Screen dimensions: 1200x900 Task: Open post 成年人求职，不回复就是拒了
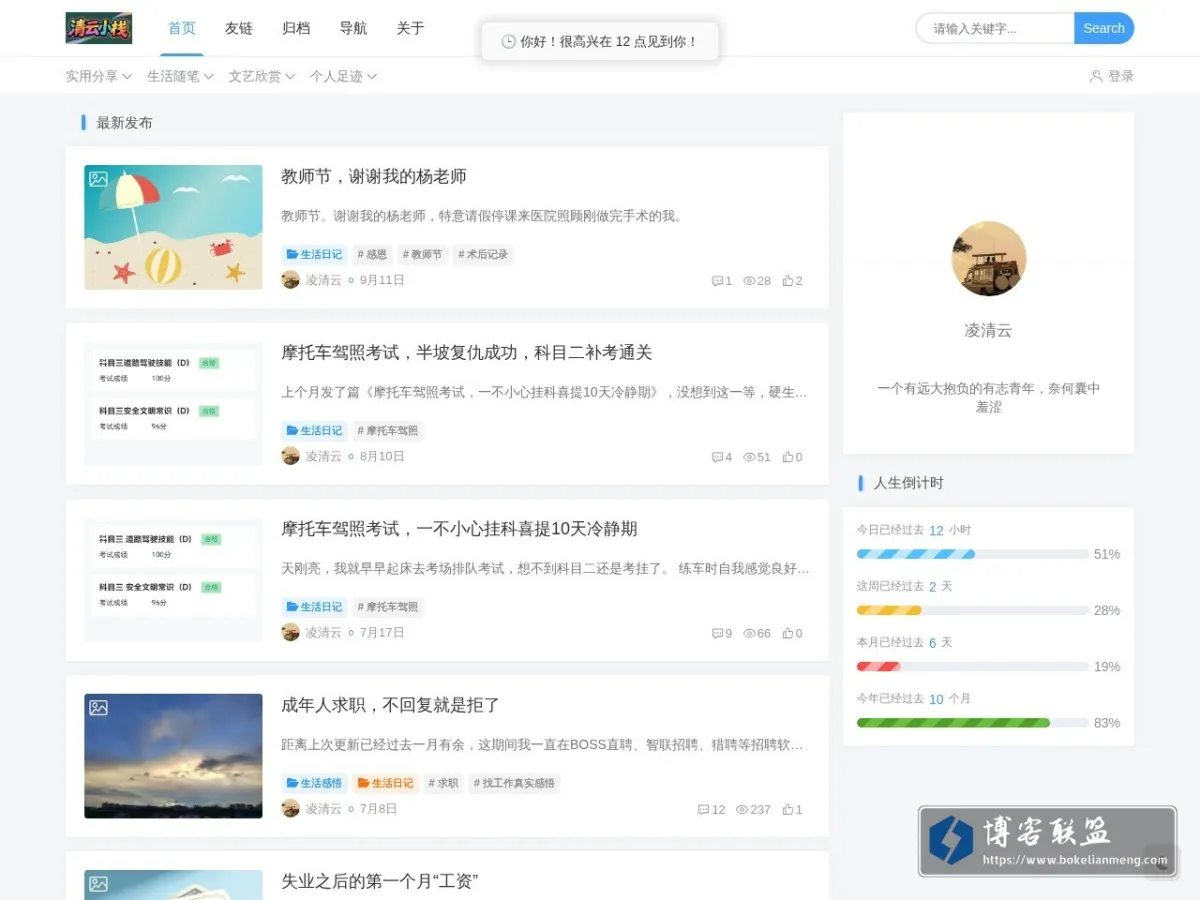point(390,705)
